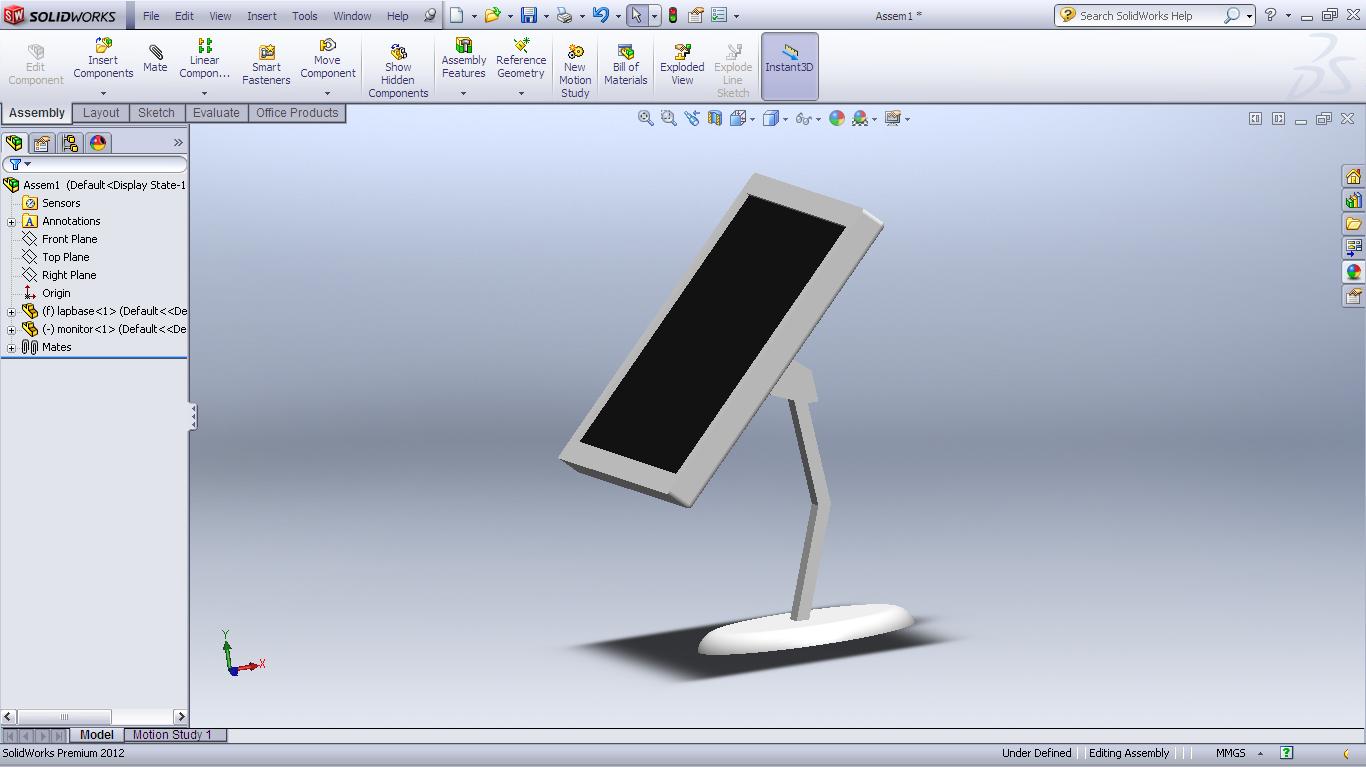Create an Exploded View
1366x768 pixels.
(682, 66)
